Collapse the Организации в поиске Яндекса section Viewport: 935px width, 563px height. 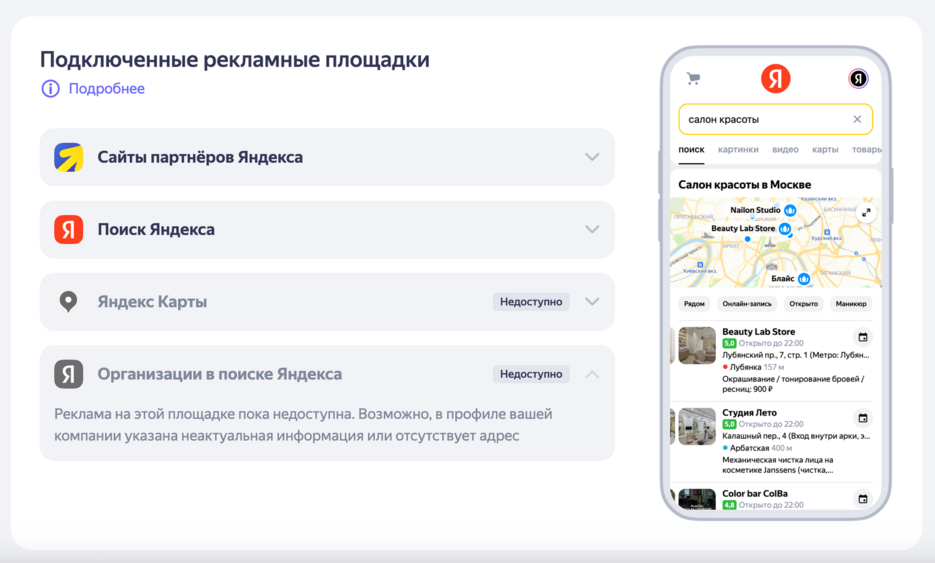(592, 374)
